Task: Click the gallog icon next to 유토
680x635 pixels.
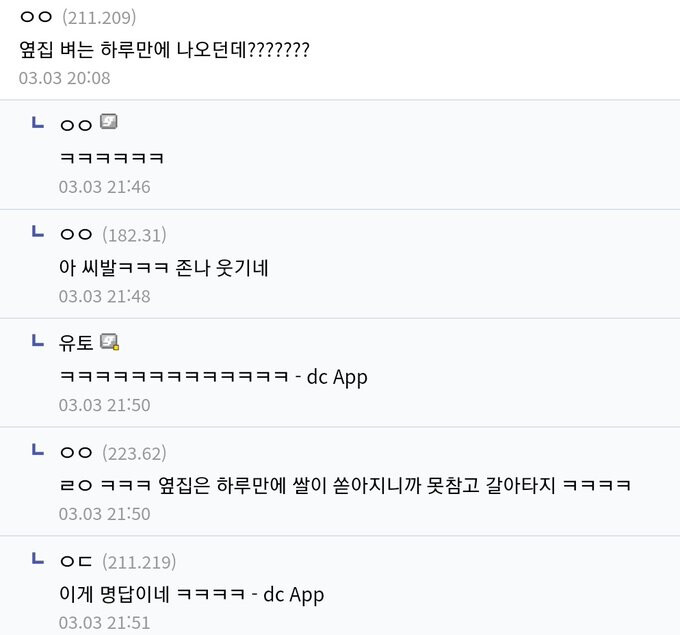Action: pos(110,343)
